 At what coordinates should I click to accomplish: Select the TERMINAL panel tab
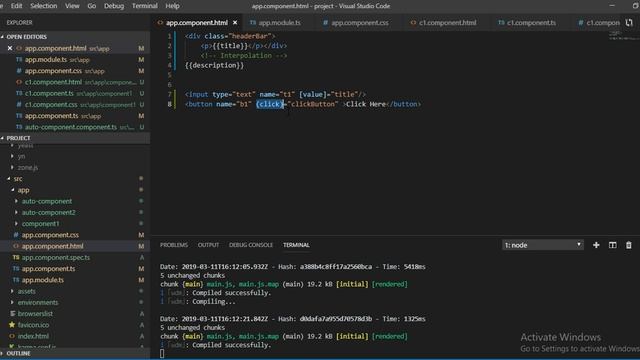(296, 245)
